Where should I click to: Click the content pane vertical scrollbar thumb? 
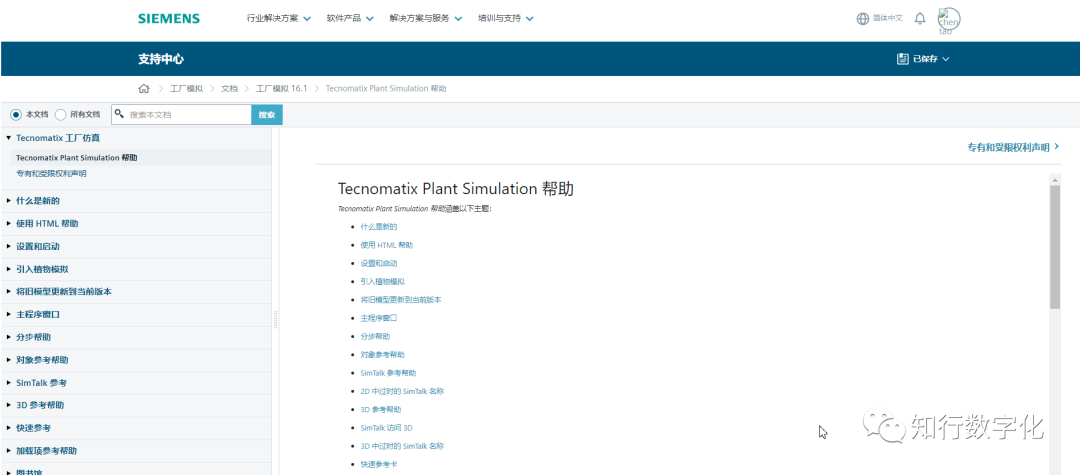pyautogui.click(x=1055, y=246)
